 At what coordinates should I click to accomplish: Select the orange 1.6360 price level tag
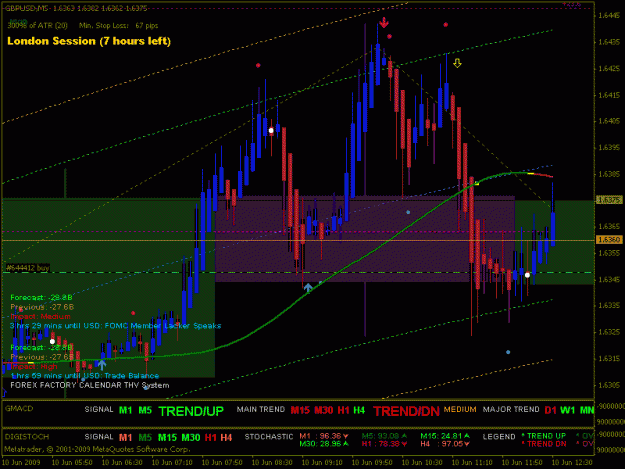609,239
